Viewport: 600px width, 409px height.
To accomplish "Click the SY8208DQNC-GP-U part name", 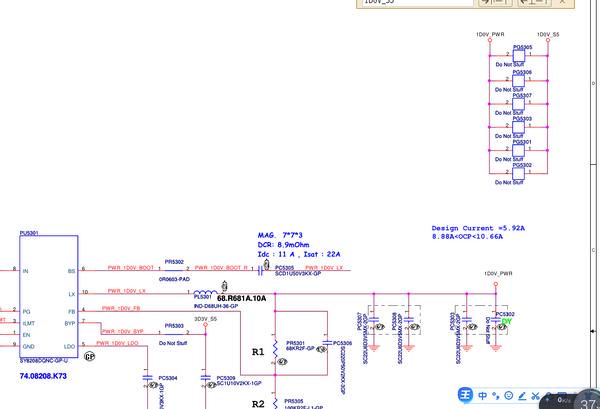I will [44, 361].
